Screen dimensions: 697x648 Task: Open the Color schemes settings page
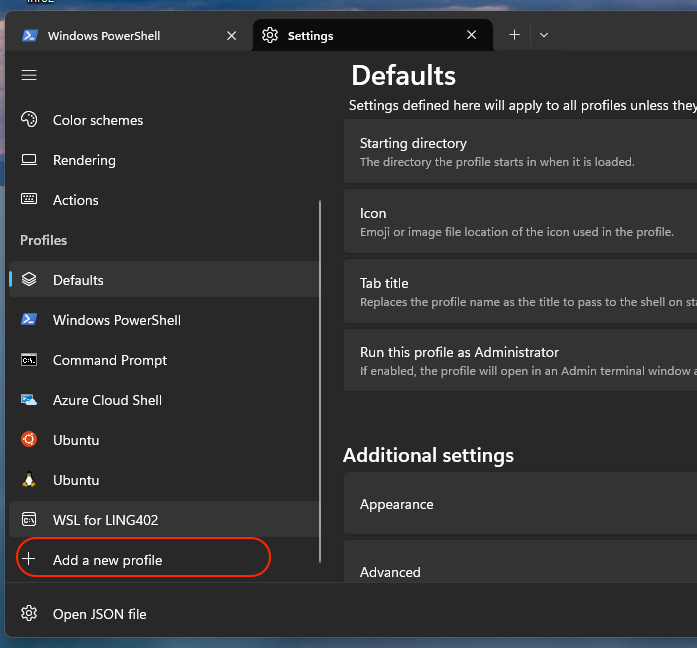tap(164, 120)
